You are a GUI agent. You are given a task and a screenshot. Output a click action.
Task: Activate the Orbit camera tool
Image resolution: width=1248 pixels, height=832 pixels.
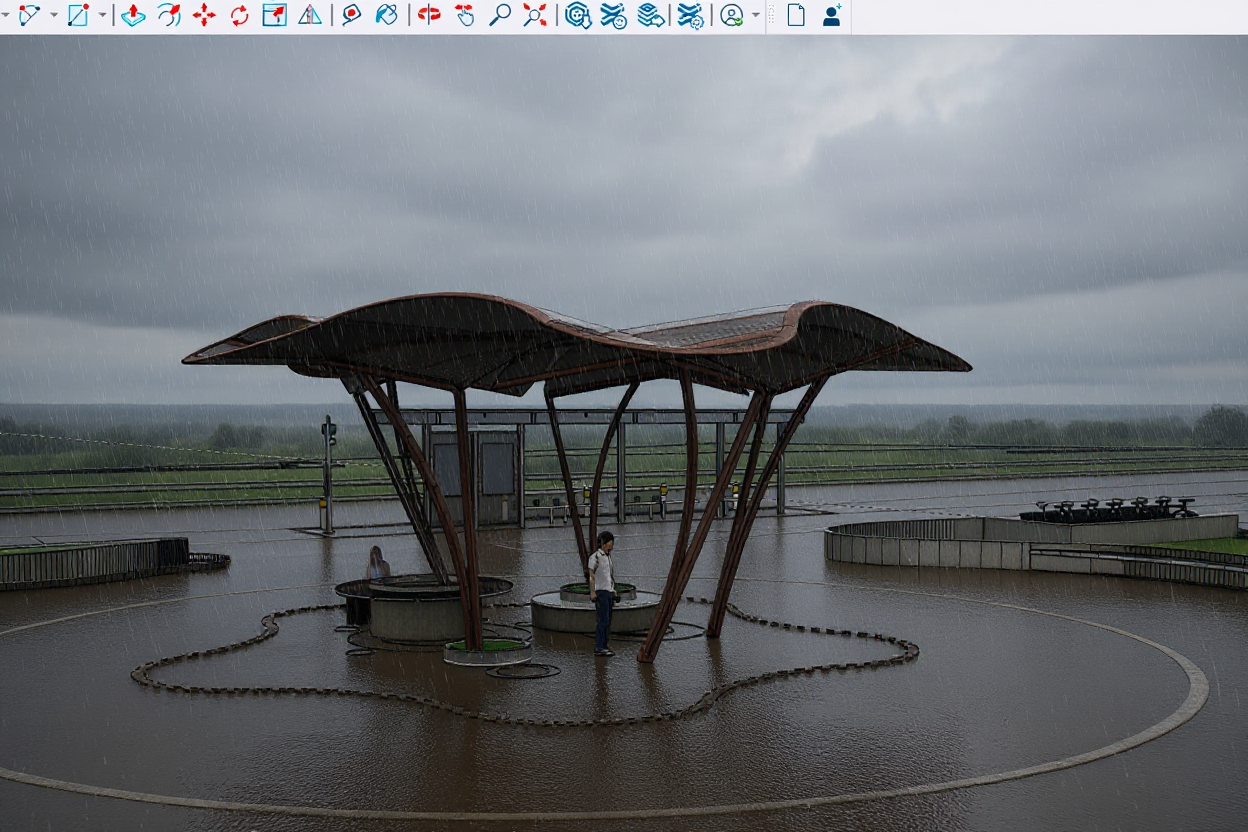[429, 15]
